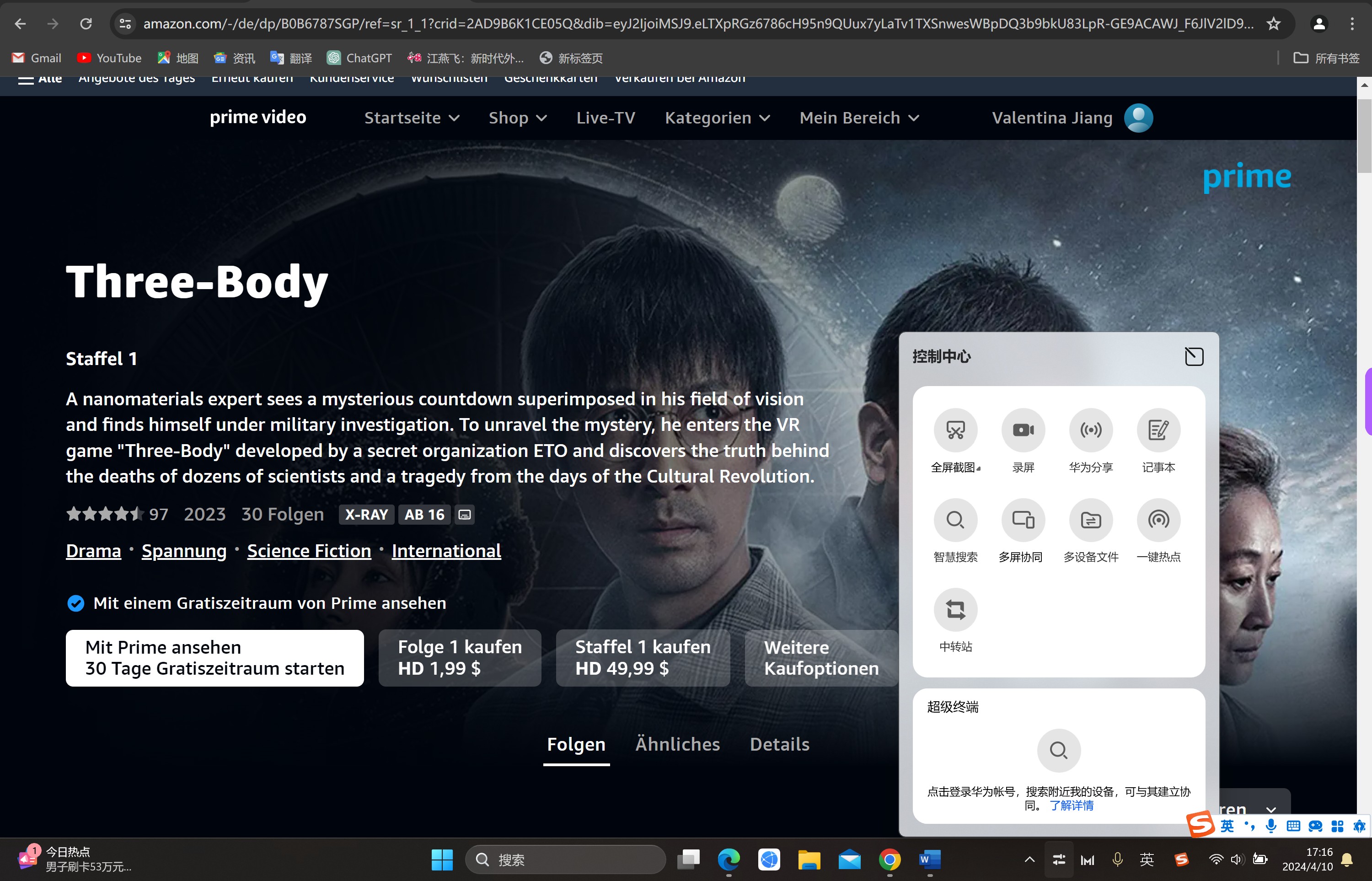Click the Wi-Fi tray icon
The height and width of the screenshot is (881, 1372).
[1216, 859]
